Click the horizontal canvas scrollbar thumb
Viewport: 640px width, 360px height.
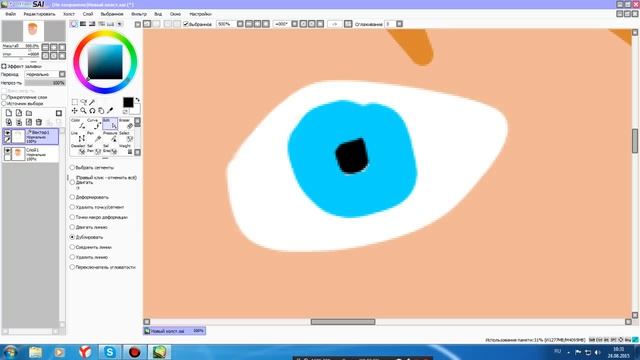tap(343, 322)
